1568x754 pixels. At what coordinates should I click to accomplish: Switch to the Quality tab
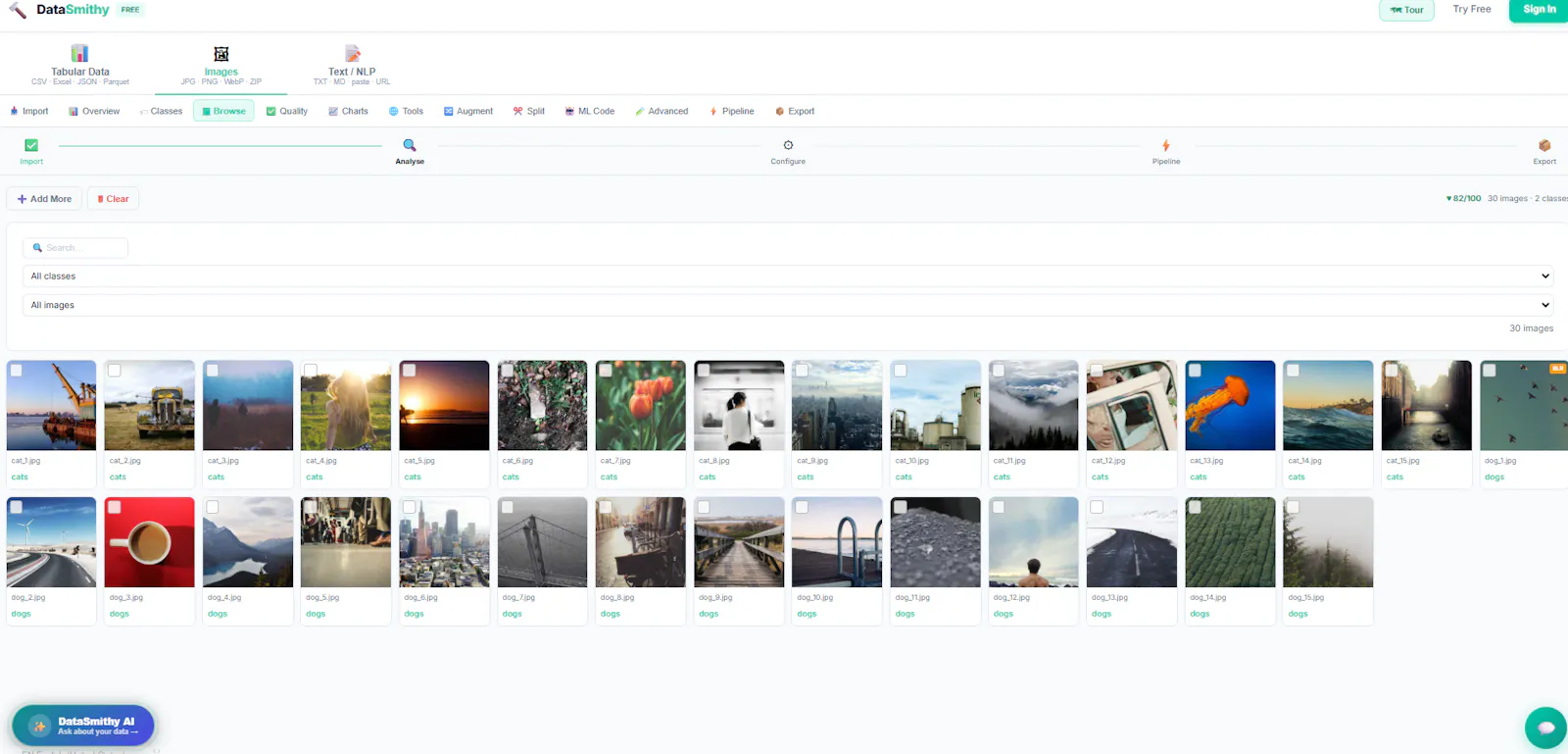[287, 111]
